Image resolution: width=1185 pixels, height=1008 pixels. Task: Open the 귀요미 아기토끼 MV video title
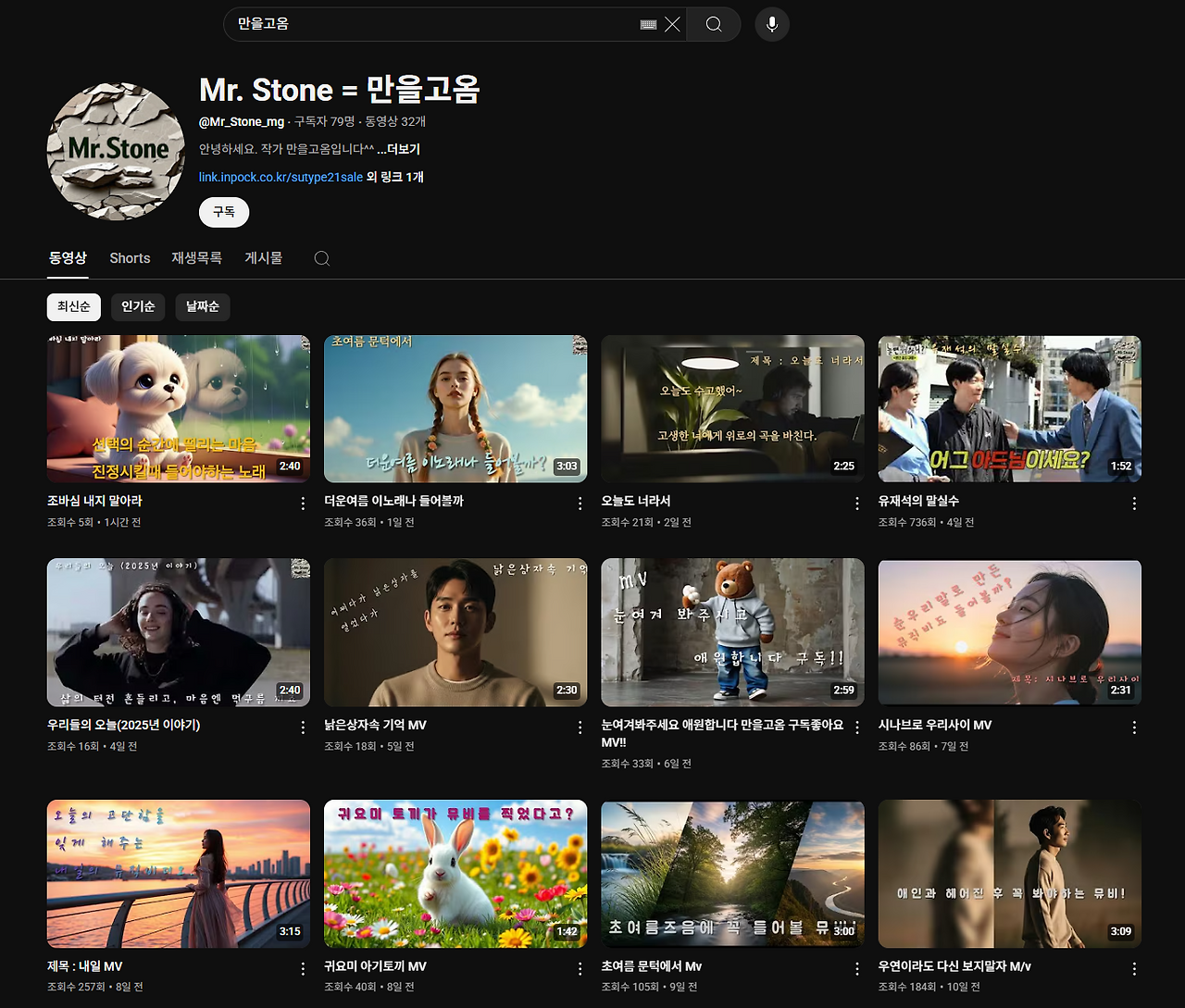point(375,966)
